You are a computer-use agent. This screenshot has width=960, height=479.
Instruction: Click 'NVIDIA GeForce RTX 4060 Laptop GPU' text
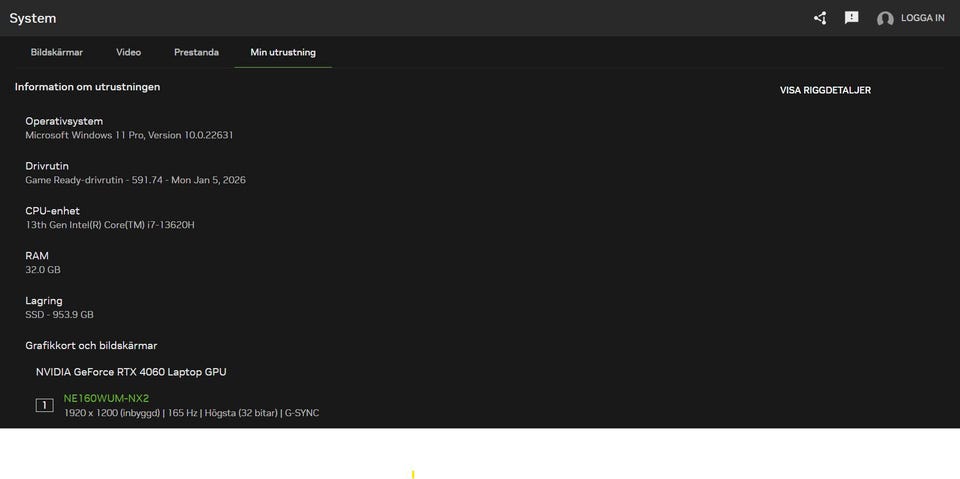click(x=131, y=372)
